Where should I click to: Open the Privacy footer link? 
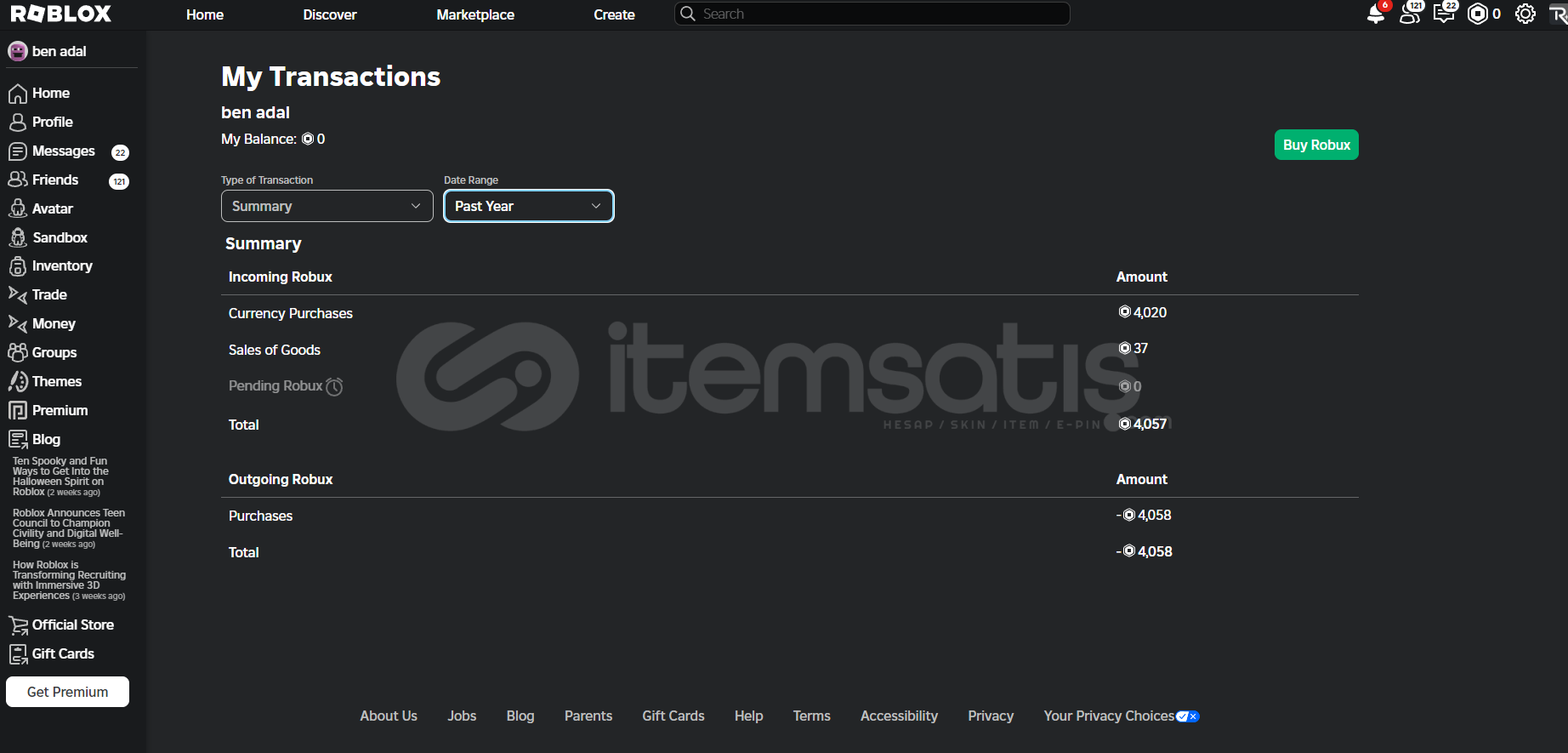991,716
